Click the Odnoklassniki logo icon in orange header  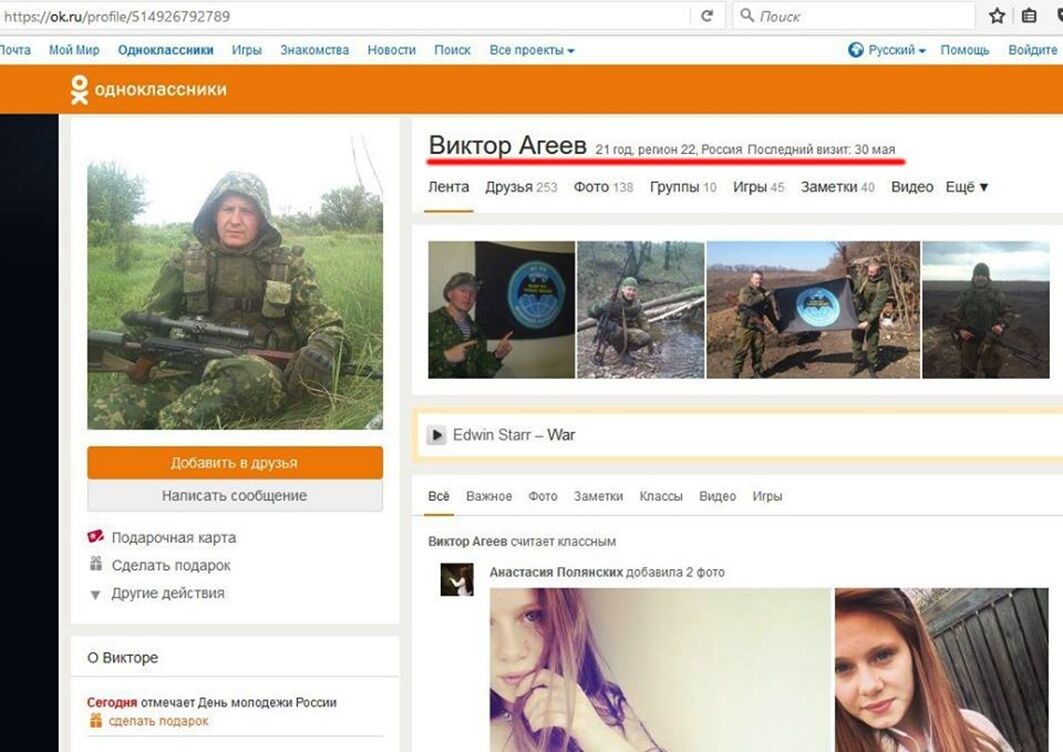coord(80,90)
